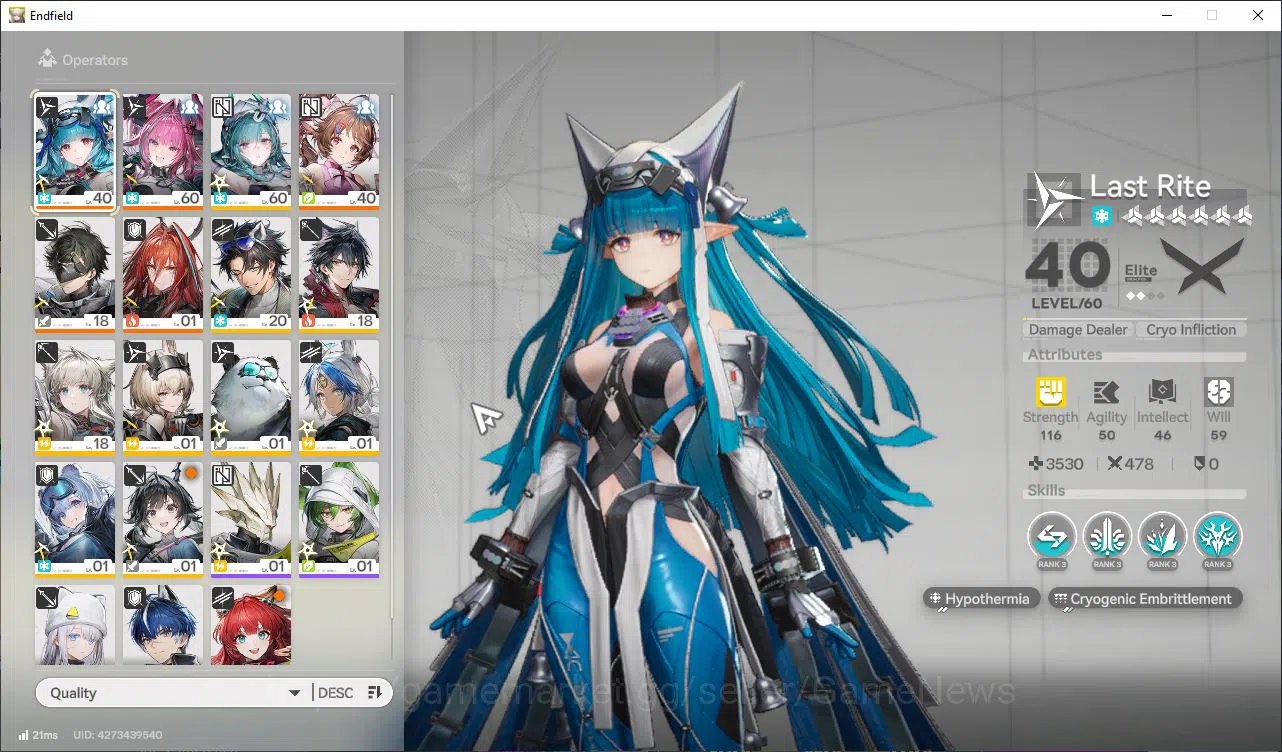Select the black-haired girl with orange dot
The width and height of the screenshot is (1282, 752).
click(163, 520)
